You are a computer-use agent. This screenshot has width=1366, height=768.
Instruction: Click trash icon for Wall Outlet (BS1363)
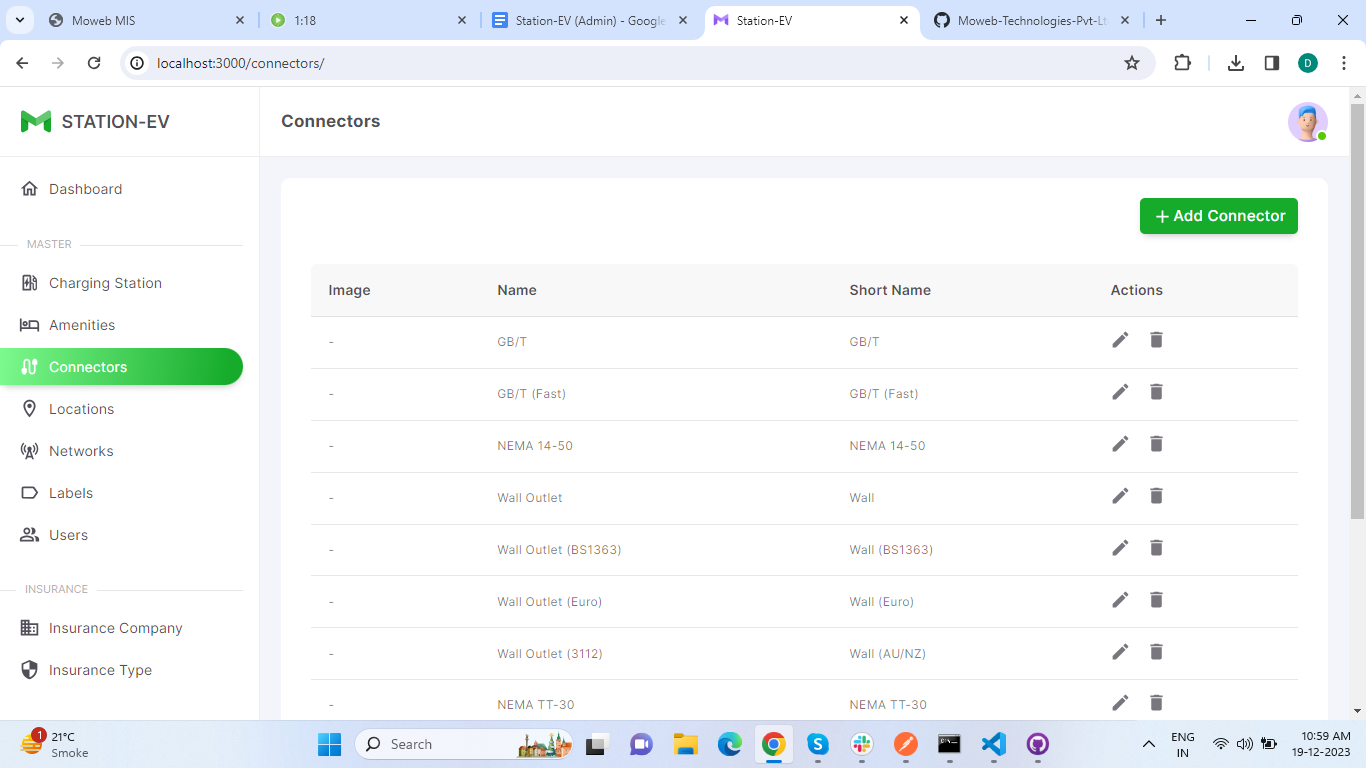coord(1156,548)
